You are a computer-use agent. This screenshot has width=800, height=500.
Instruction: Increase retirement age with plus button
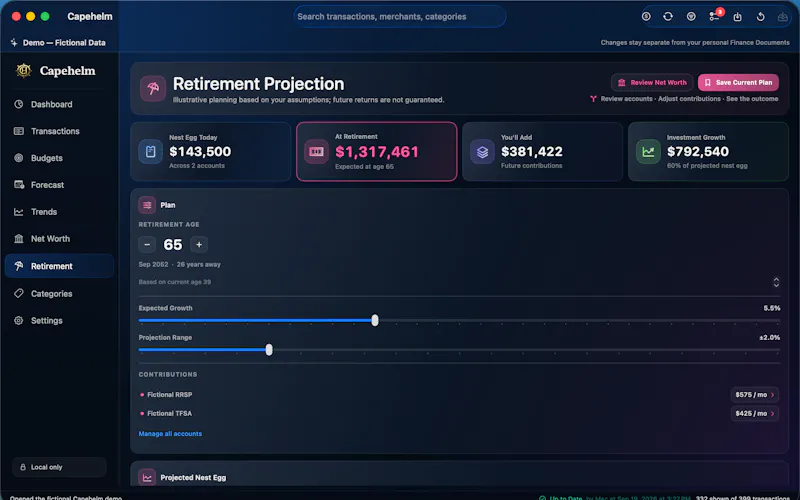tap(199, 245)
